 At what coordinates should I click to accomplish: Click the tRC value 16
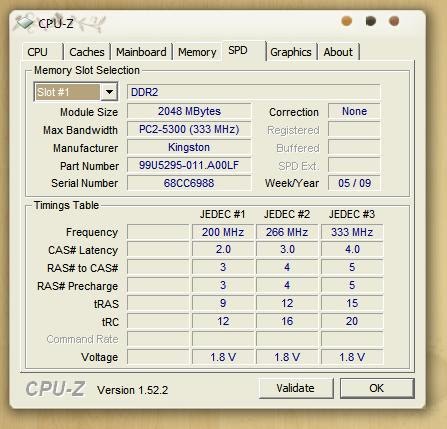click(x=287, y=321)
